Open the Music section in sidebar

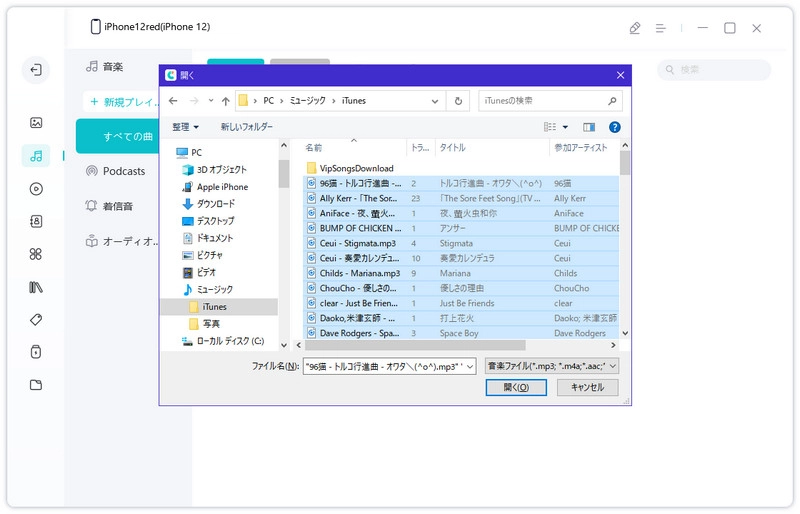click(36, 156)
